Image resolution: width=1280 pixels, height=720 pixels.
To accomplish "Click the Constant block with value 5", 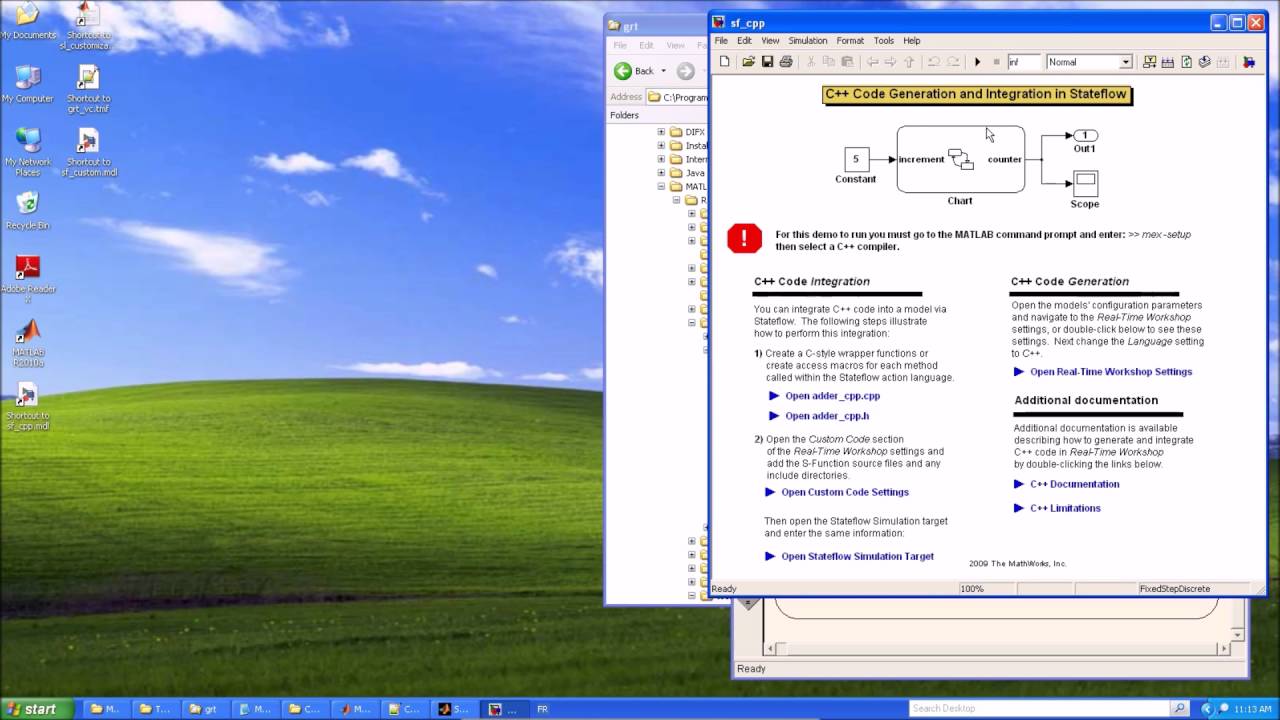I will pyautogui.click(x=856, y=159).
